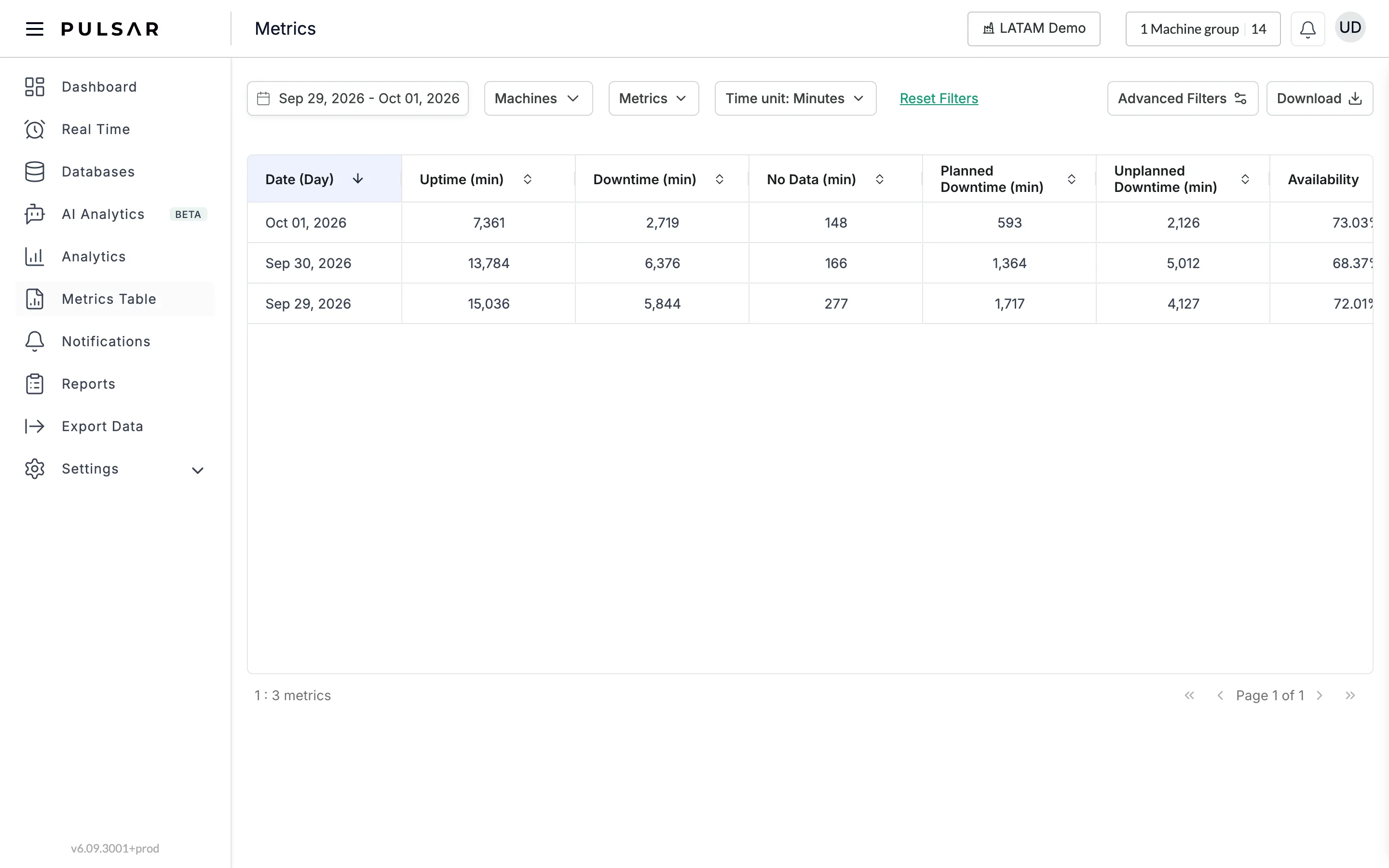Open Reports in sidebar
1389x868 pixels.
[x=115, y=384]
